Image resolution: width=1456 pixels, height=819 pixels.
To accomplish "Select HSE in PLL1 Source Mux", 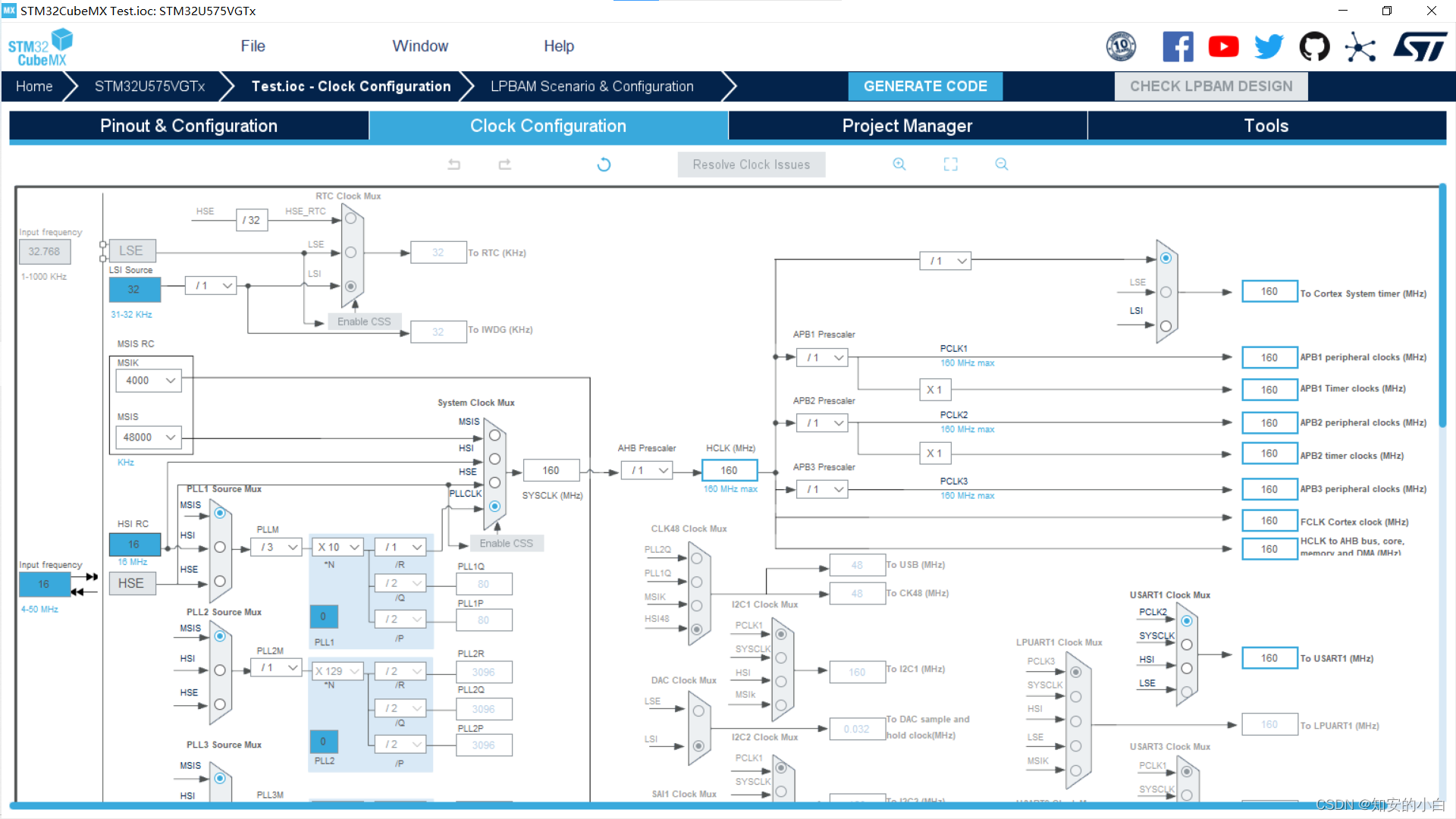I will click(x=220, y=582).
